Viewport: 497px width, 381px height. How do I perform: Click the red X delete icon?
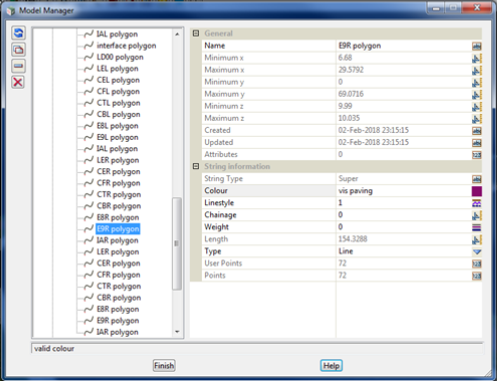point(18,82)
